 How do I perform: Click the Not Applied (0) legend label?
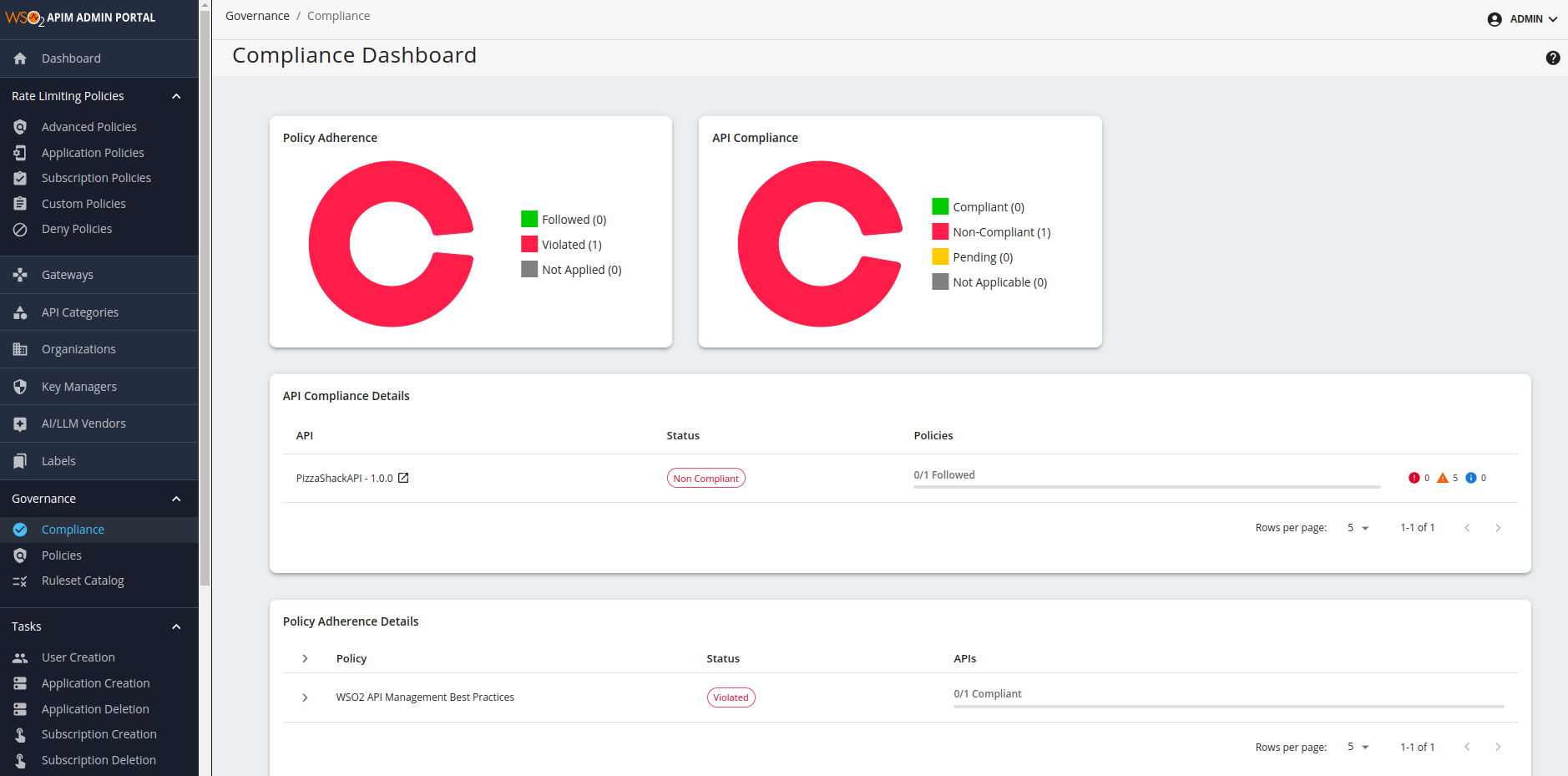582,270
